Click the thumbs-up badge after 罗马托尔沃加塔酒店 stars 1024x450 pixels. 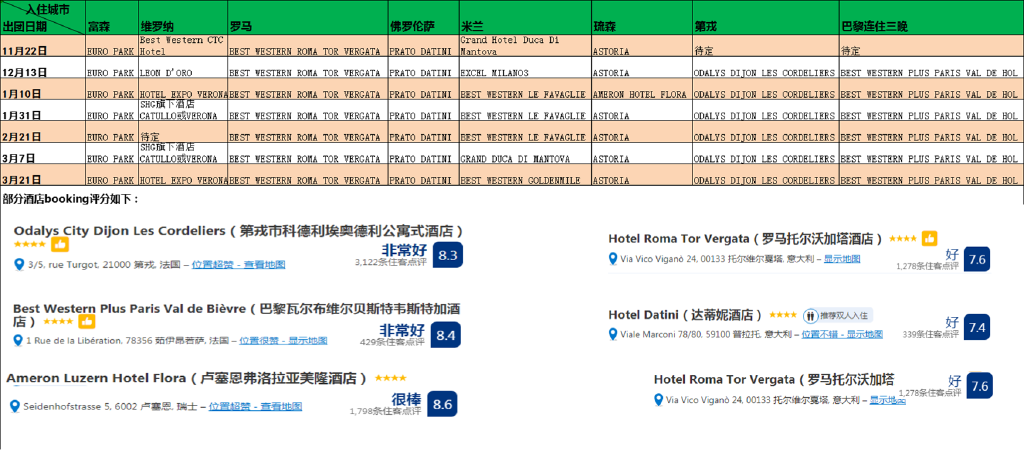click(x=929, y=239)
